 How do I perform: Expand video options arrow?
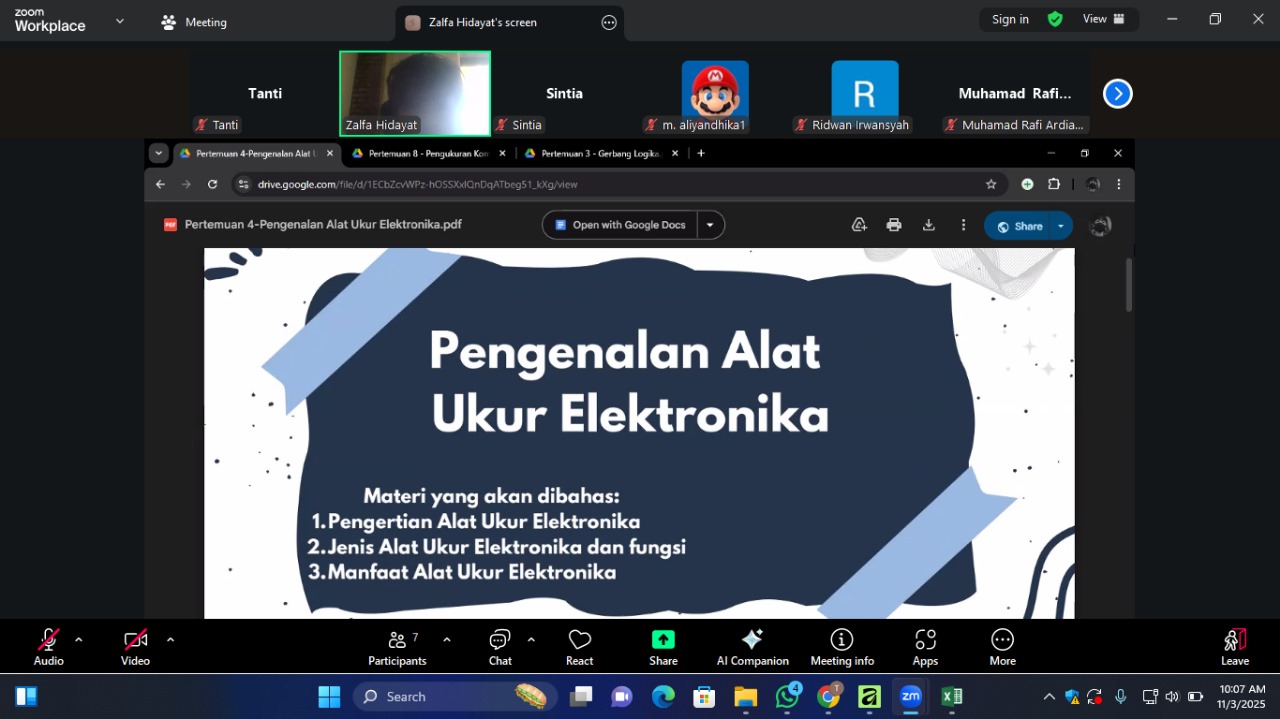pyautogui.click(x=170, y=640)
